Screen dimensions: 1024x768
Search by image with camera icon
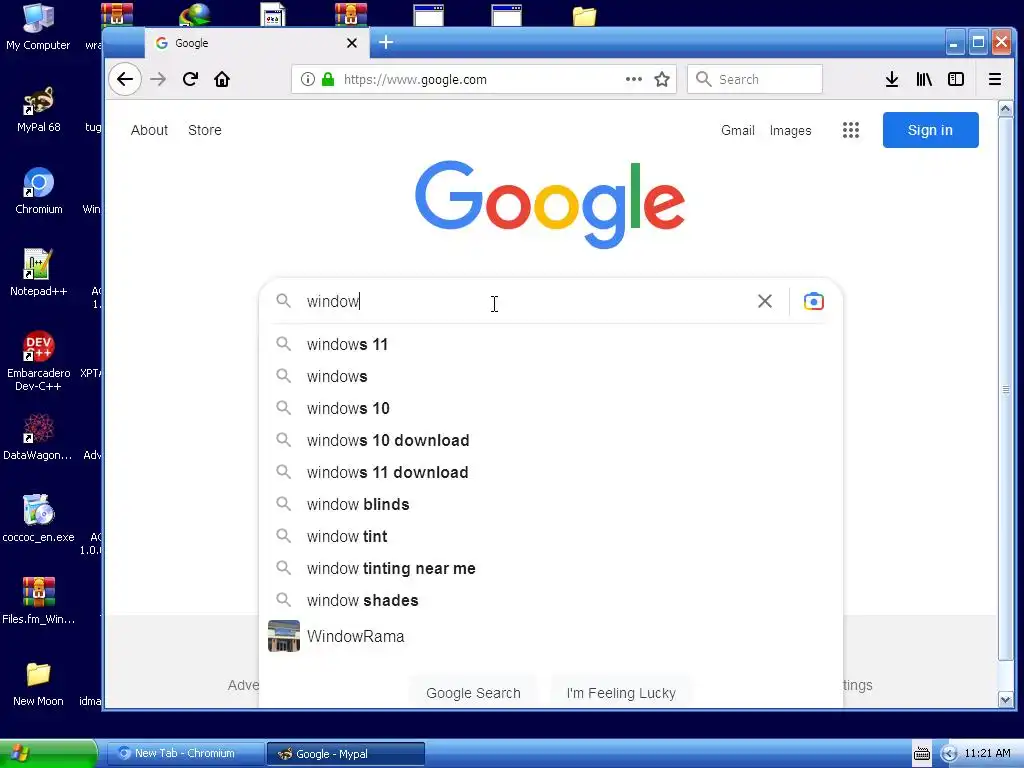814,301
